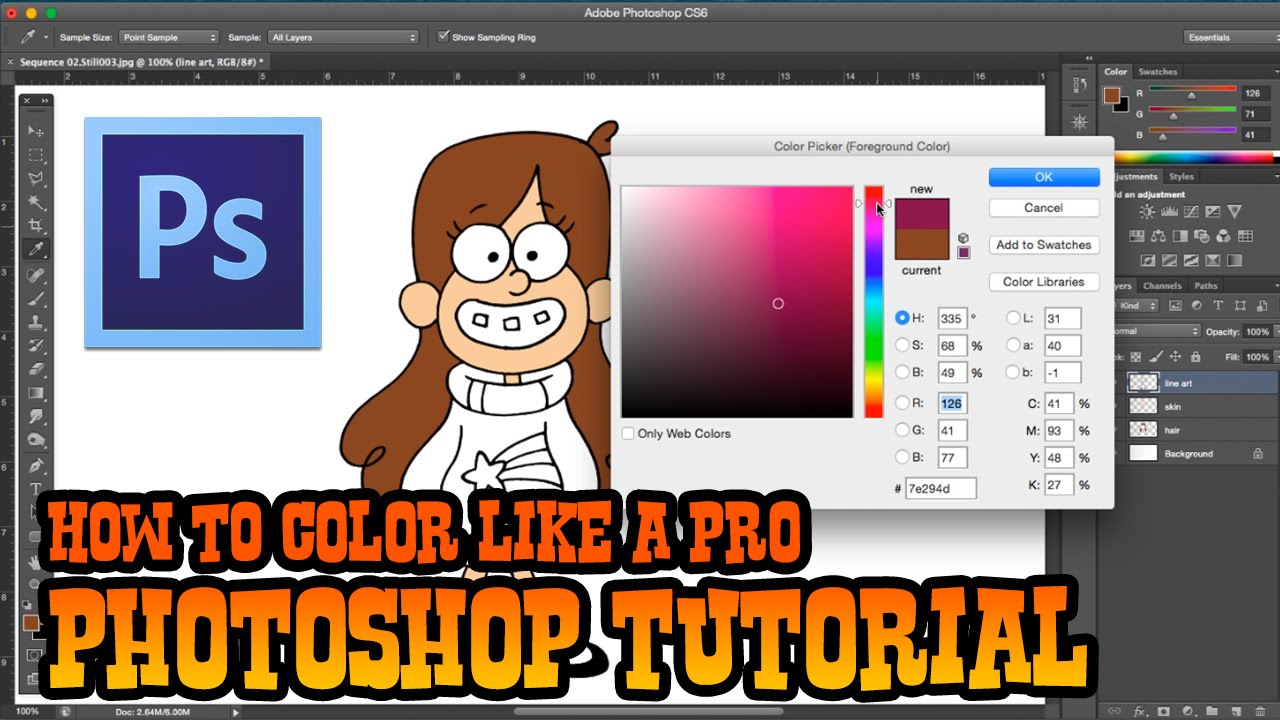Select the Lab 'b' radio button

pyautogui.click(x=1013, y=372)
